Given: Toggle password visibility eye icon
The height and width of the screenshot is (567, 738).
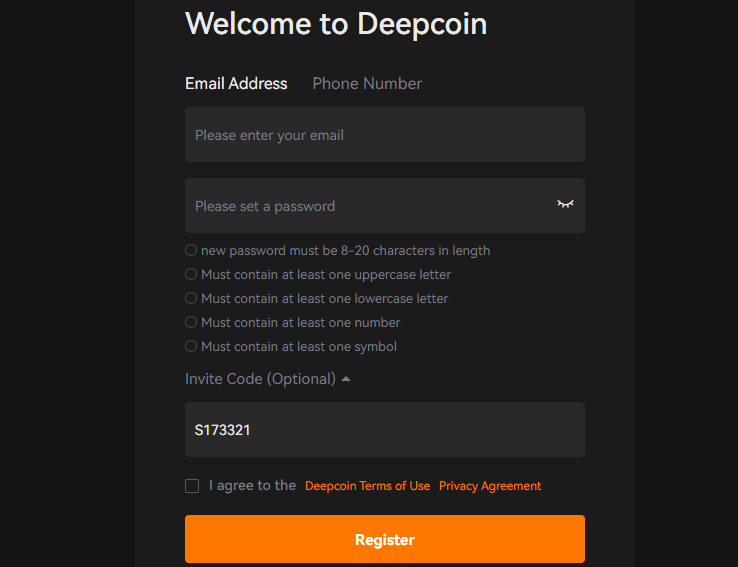Looking at the screenshot, I should click(x=565, y=204).
